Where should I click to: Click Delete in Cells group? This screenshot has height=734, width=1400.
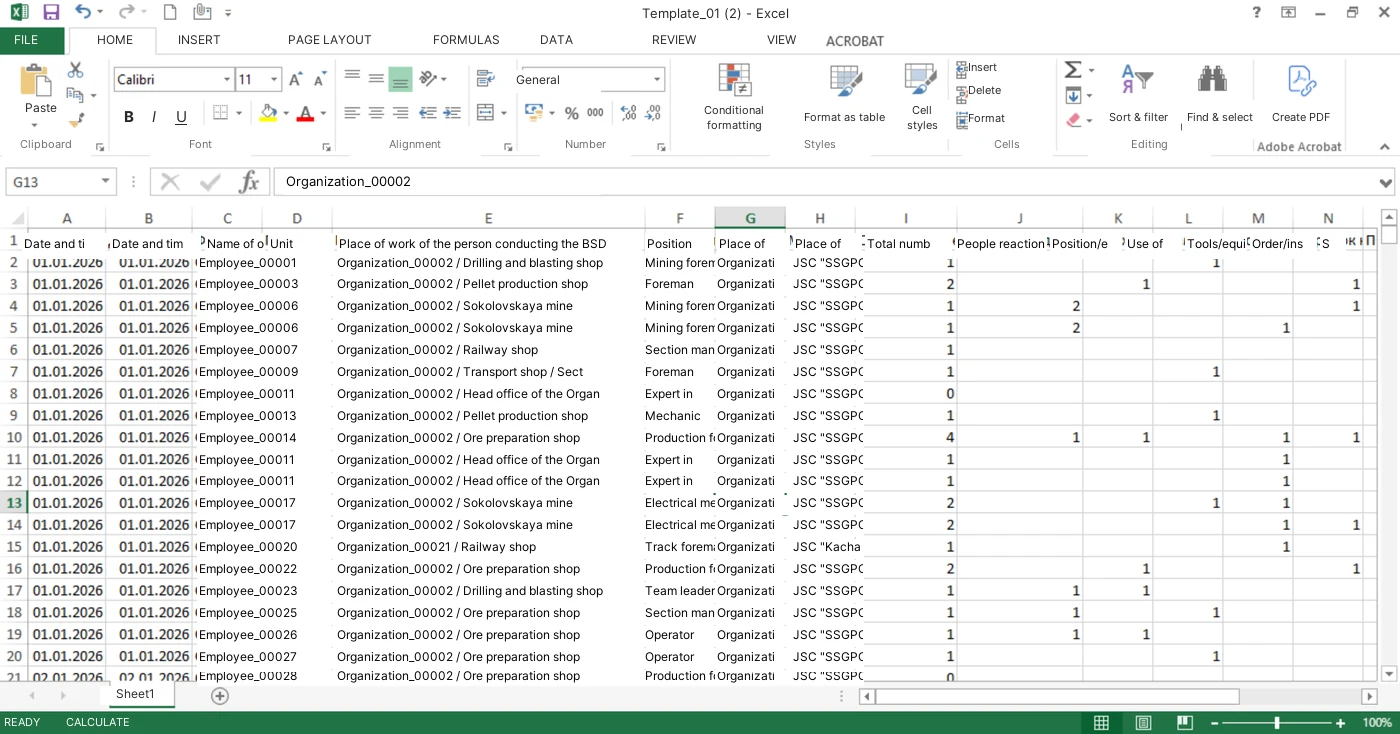tap(979, 91)
